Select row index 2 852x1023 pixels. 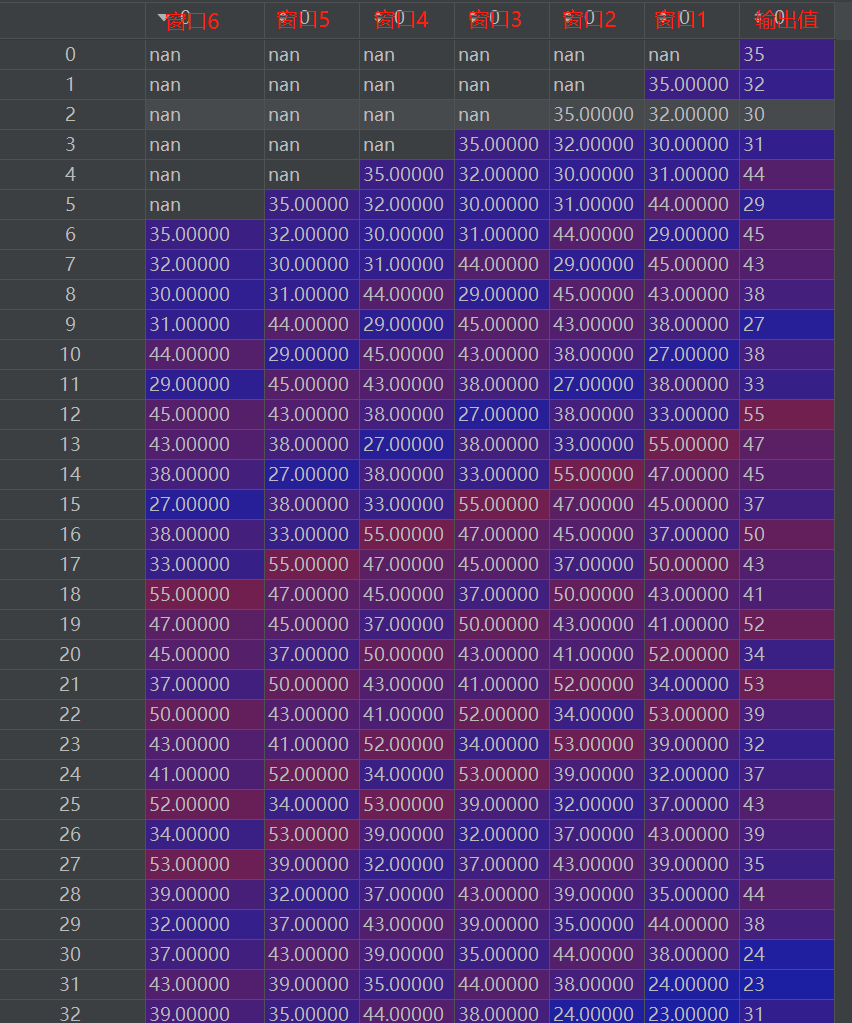[x=71, y=114]
